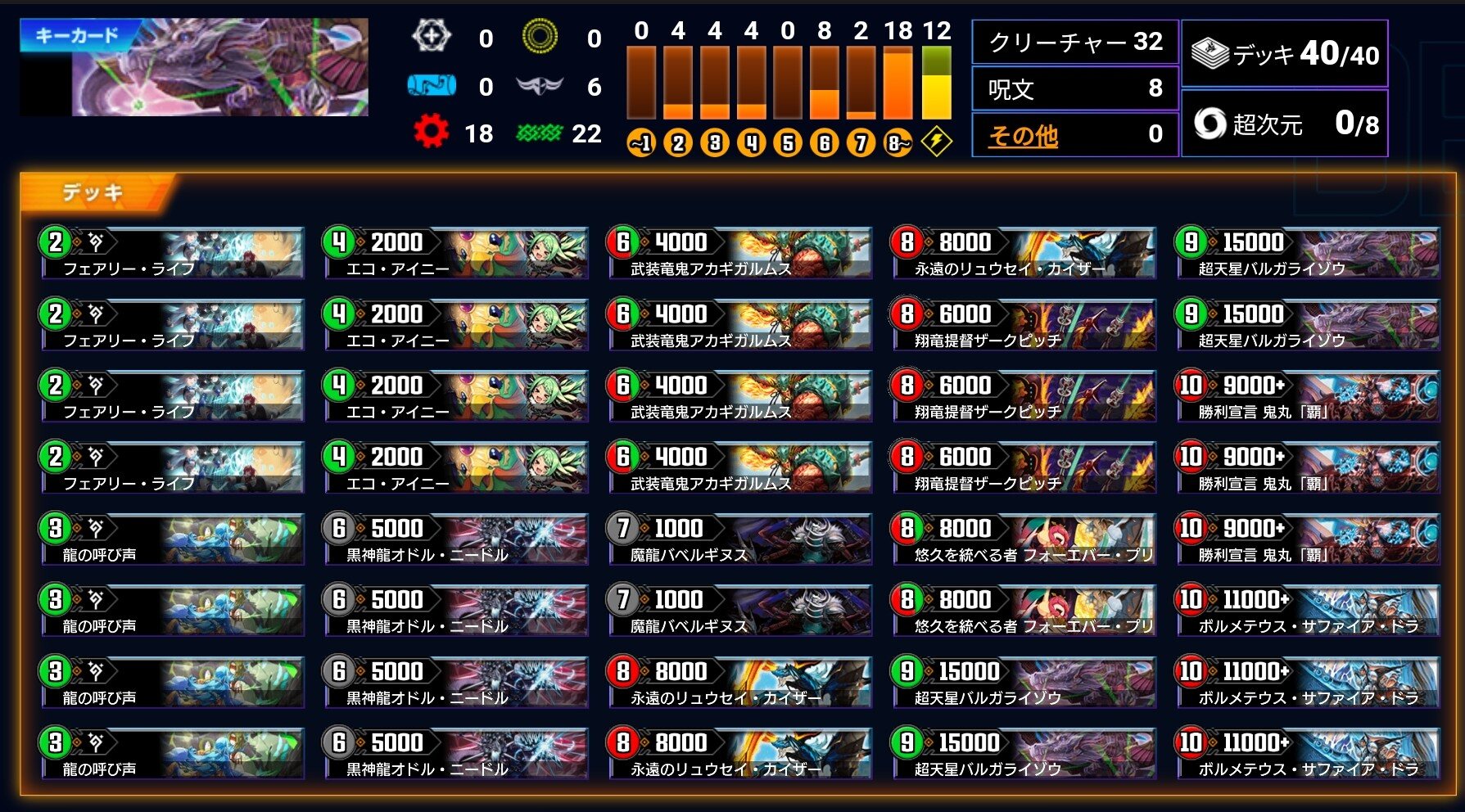
Task: Click the red fire civilization gear icon
Action: point(431,132)
